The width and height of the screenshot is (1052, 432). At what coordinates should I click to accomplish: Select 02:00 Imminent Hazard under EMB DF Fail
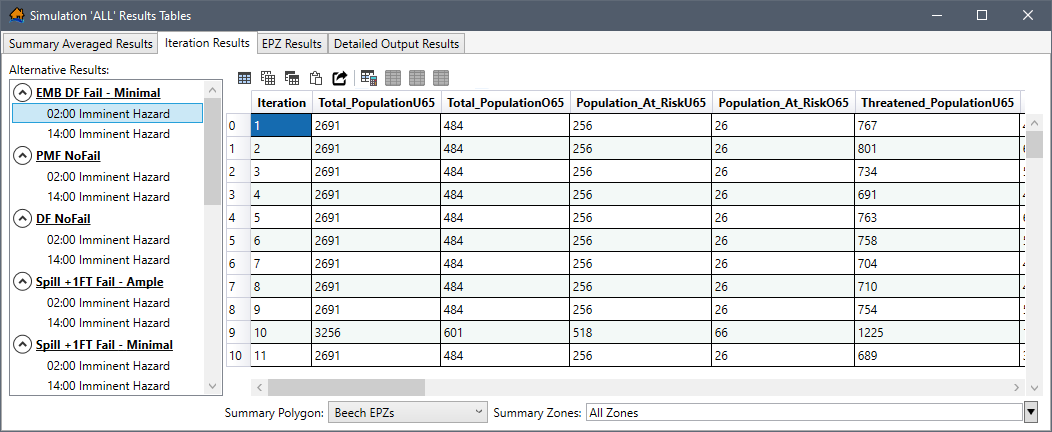[x=107, y=113]
